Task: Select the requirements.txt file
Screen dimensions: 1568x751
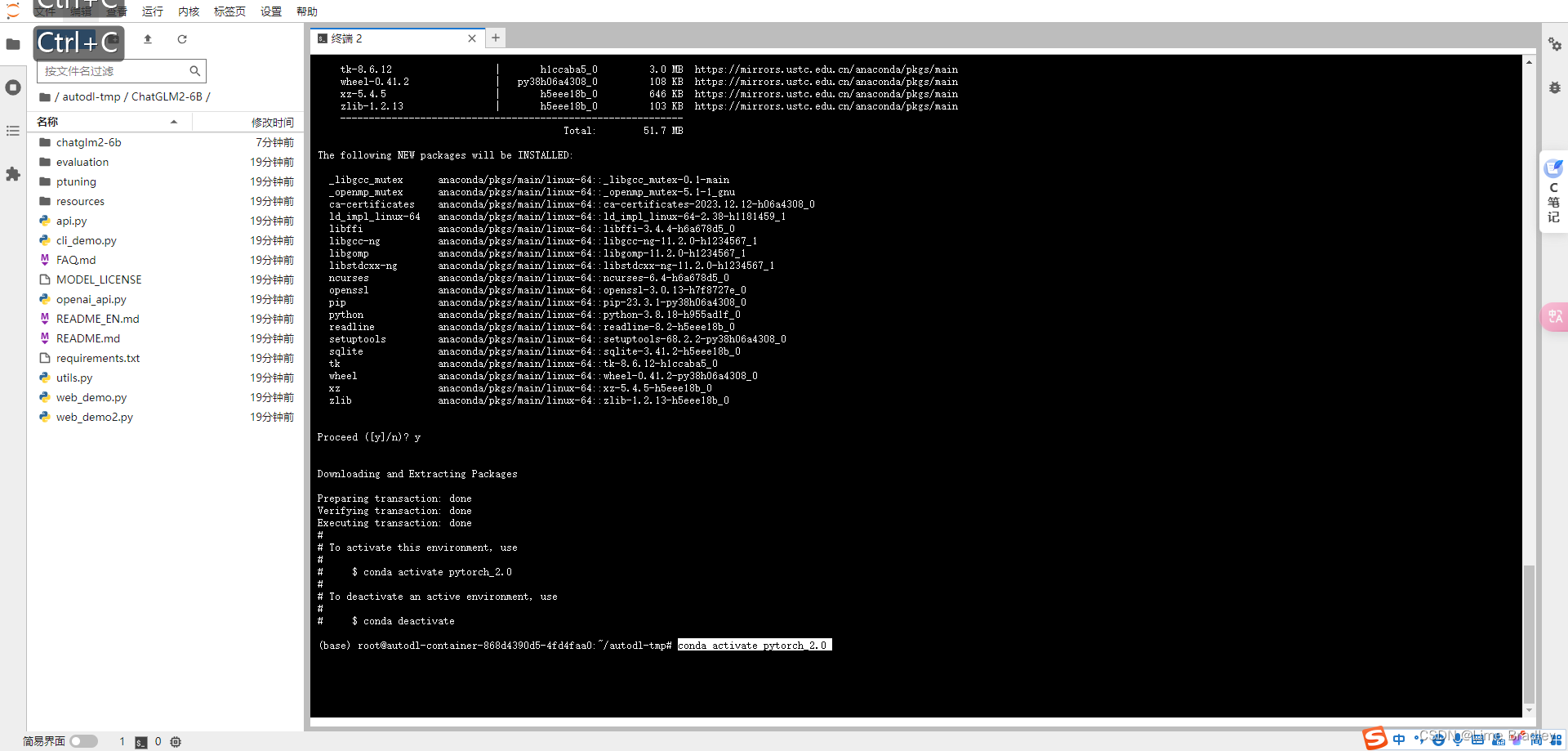Action: 167,358
